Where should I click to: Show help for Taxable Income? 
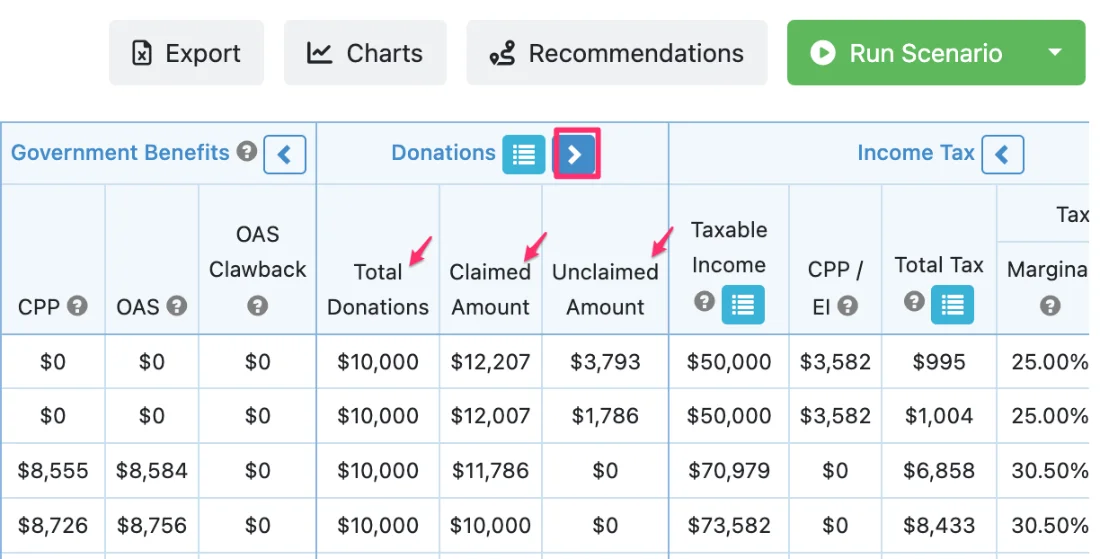(x=704, y=302)
